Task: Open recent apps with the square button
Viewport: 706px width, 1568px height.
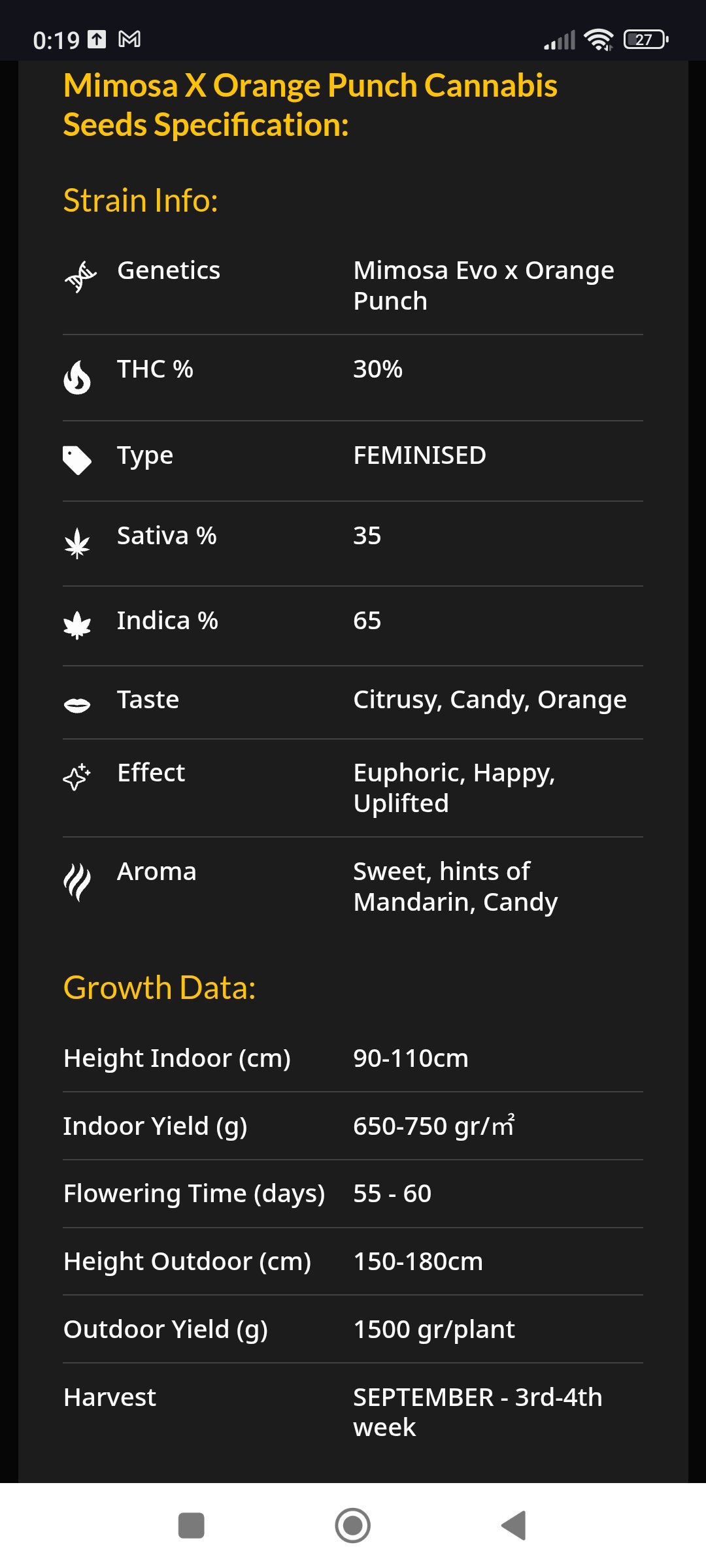Action: coord(191,1526)
